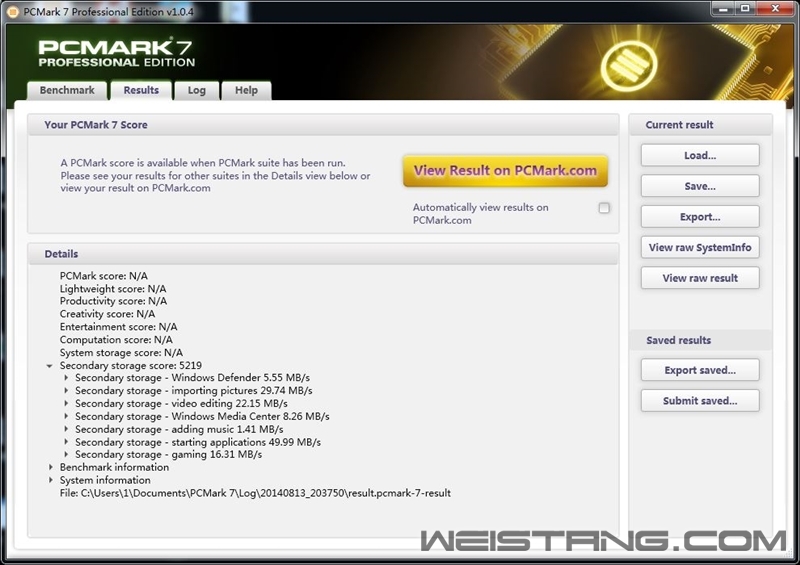Click the Saved results header
Image resolution: width=800 pixels, height=565 pixels.
[701, 340]
